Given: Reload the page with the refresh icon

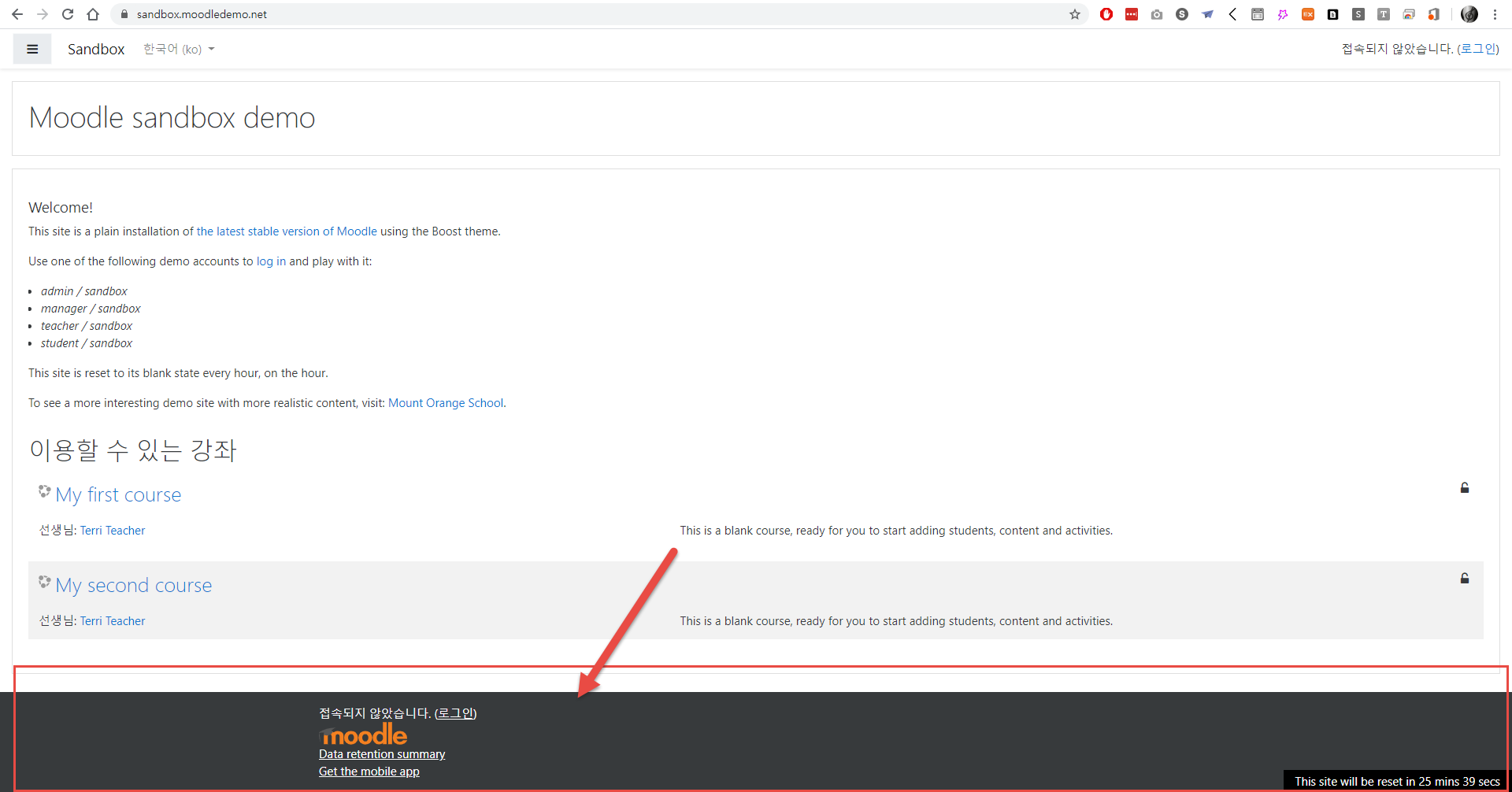Looking at the screenshot, I should click(x=68, y=14).
